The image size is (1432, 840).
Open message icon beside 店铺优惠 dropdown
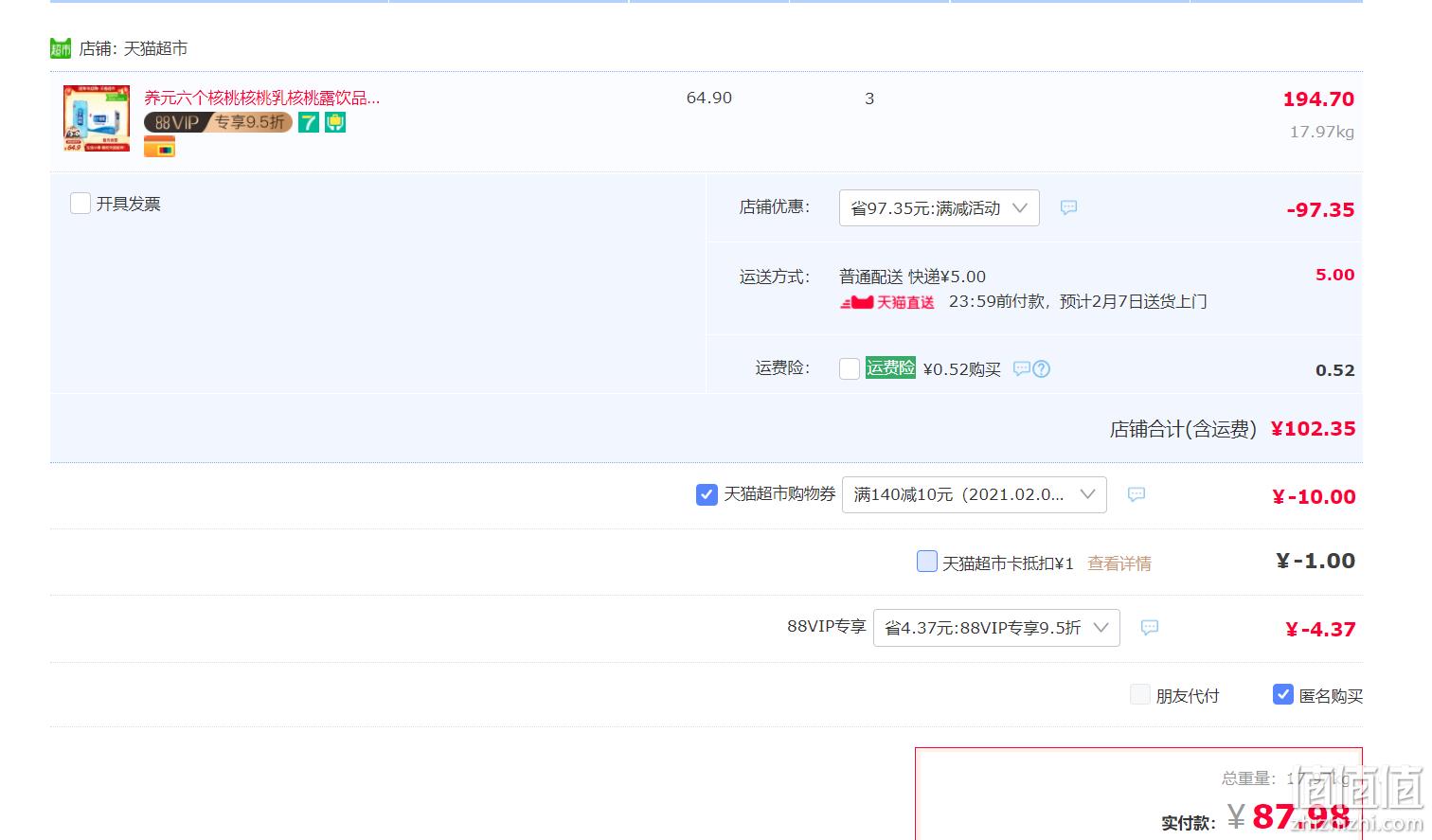[x=1068, y=207]
